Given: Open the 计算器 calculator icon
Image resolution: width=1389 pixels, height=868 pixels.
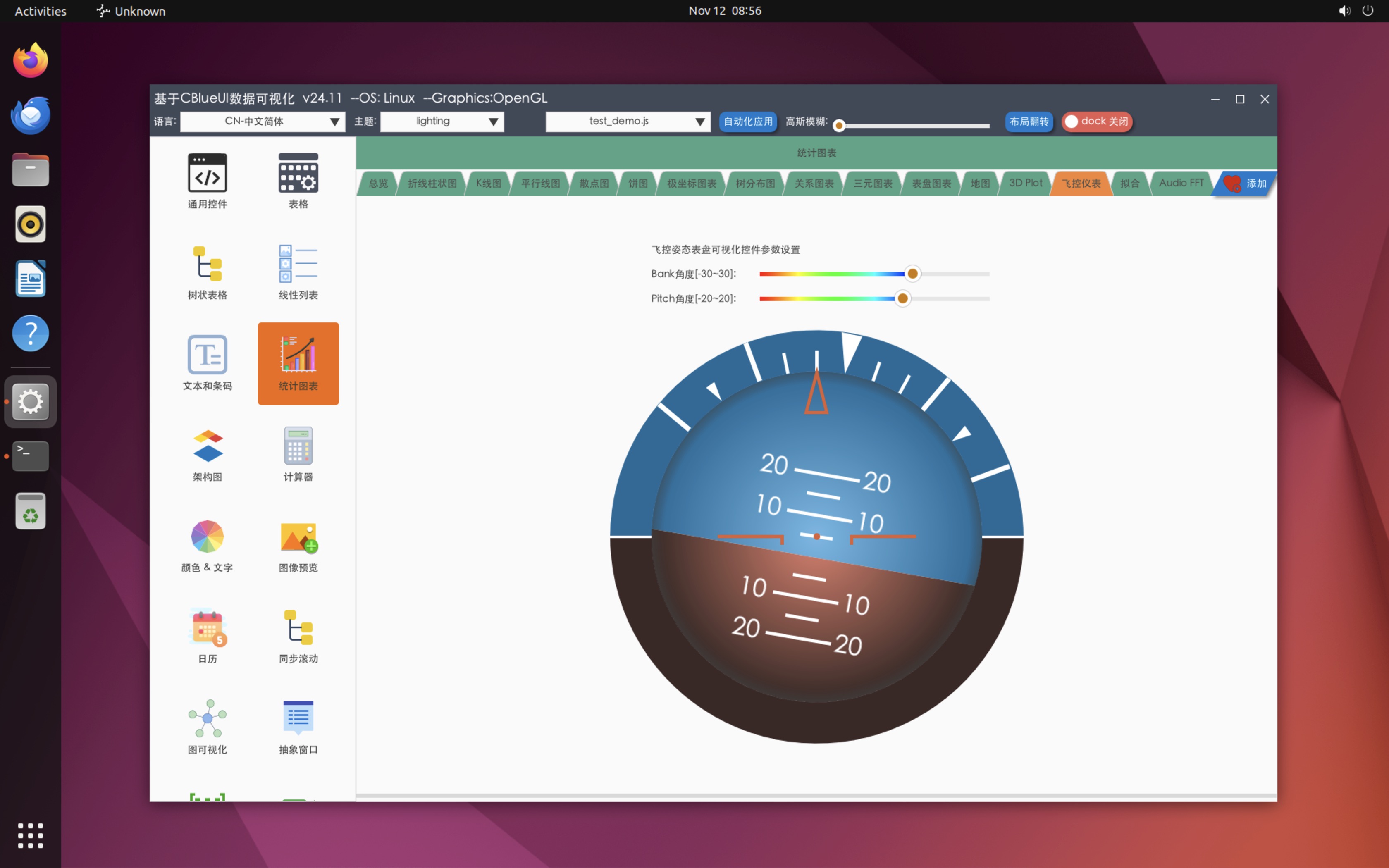Looking at the screenshot, I should 298,454.
